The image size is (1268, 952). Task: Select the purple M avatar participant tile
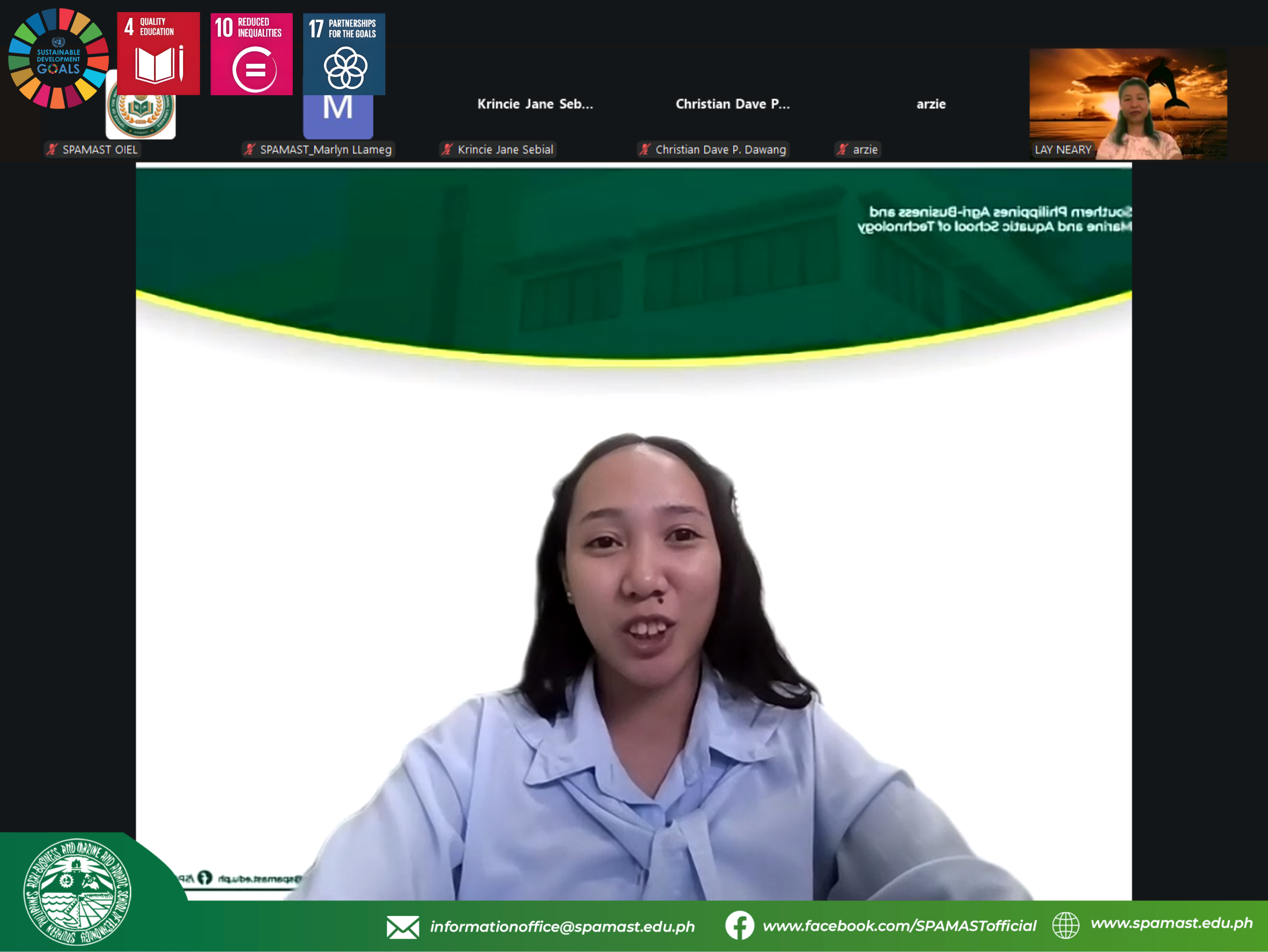pos(338,117)
